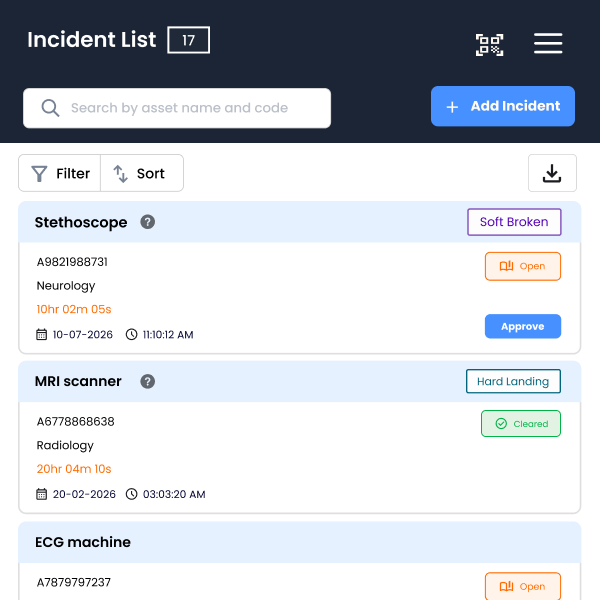The image size is (600, 600).
Task: Click the clock icon beside 11:10:12 AM
Action: (132, 335)
